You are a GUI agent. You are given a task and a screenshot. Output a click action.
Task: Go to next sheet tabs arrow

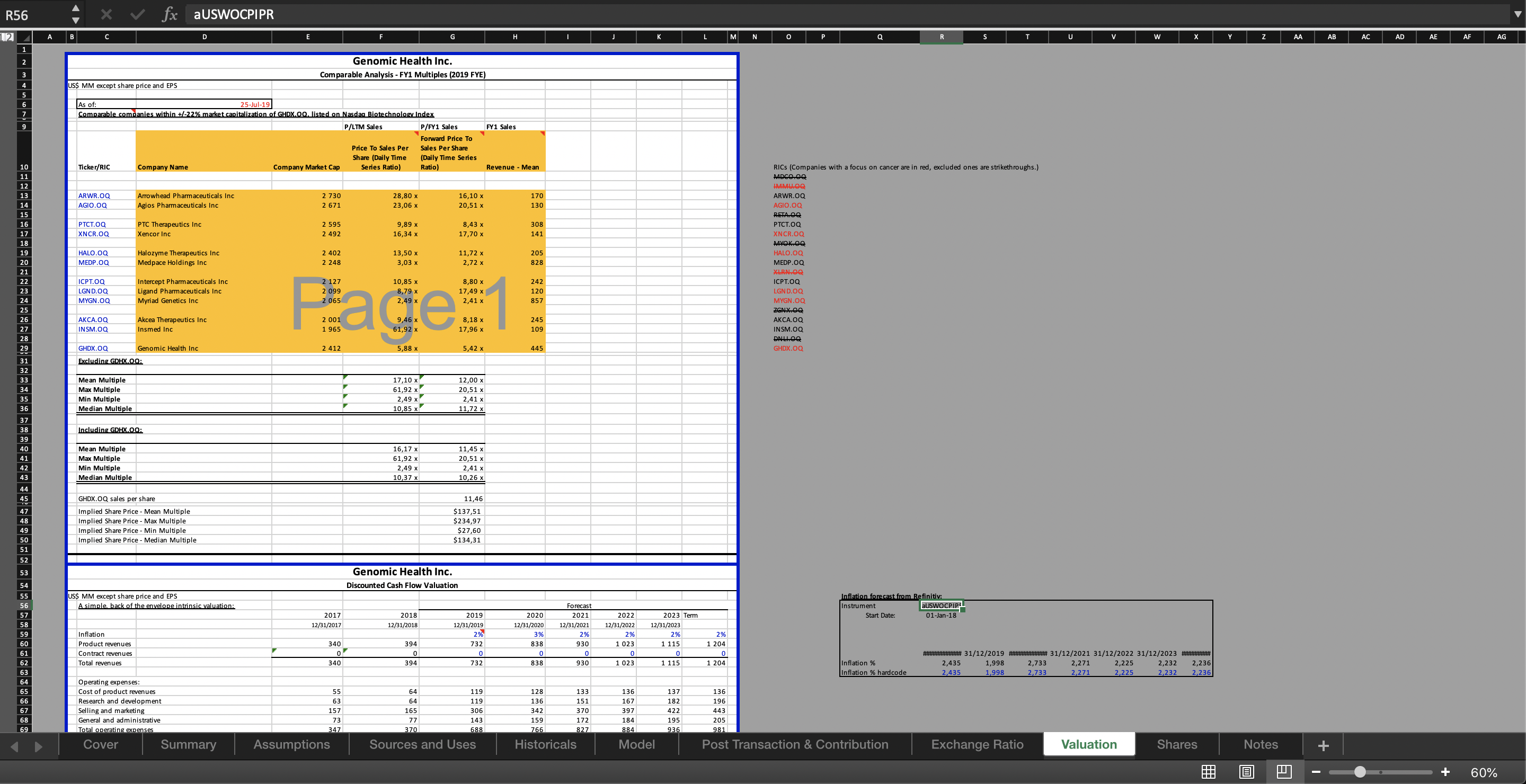pyautogui.click(x=39, y=746)
